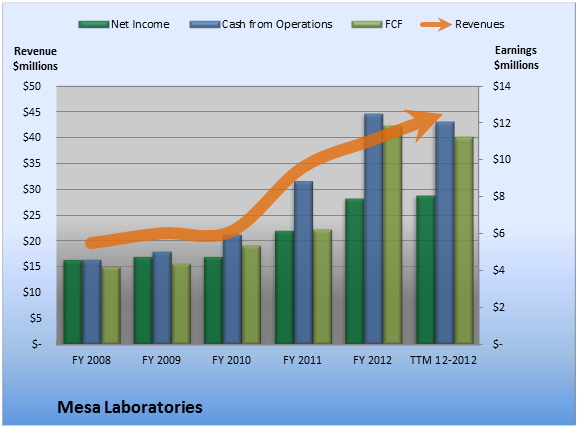Click the '$8' right axis value
577x427 pixels.
pyautogui.click(x=499, y=197)
